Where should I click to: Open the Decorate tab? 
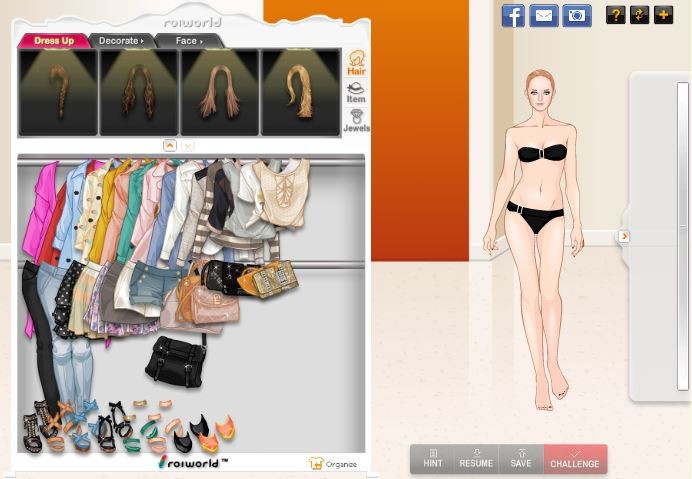[121, 41]
